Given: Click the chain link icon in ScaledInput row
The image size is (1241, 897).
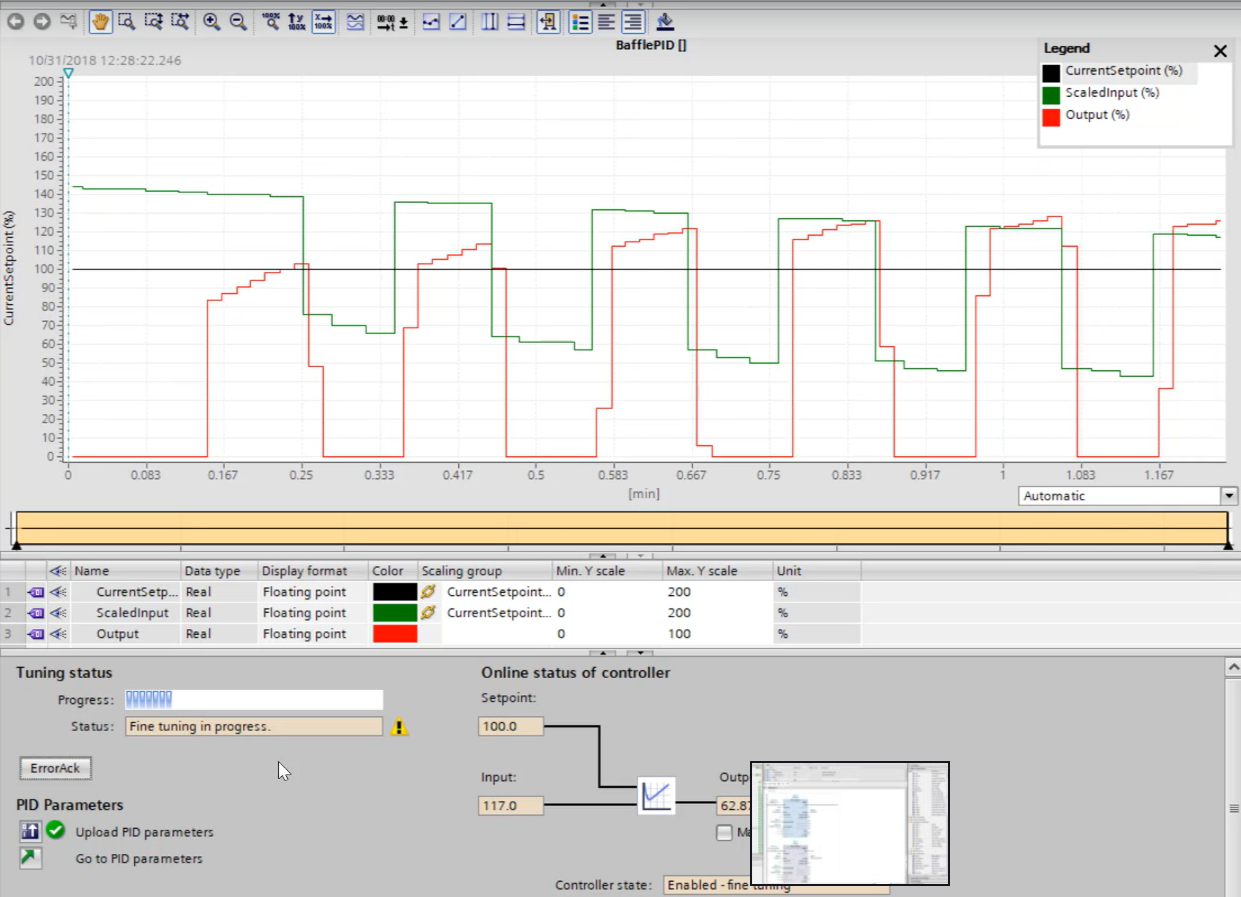Looking at the screenshot, I should coord(428,612).
